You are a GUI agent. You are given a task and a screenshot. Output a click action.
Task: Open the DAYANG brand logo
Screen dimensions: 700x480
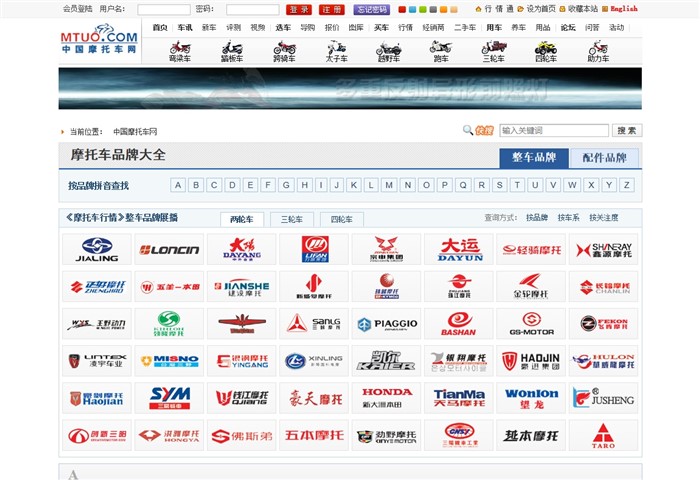[242, 249]
